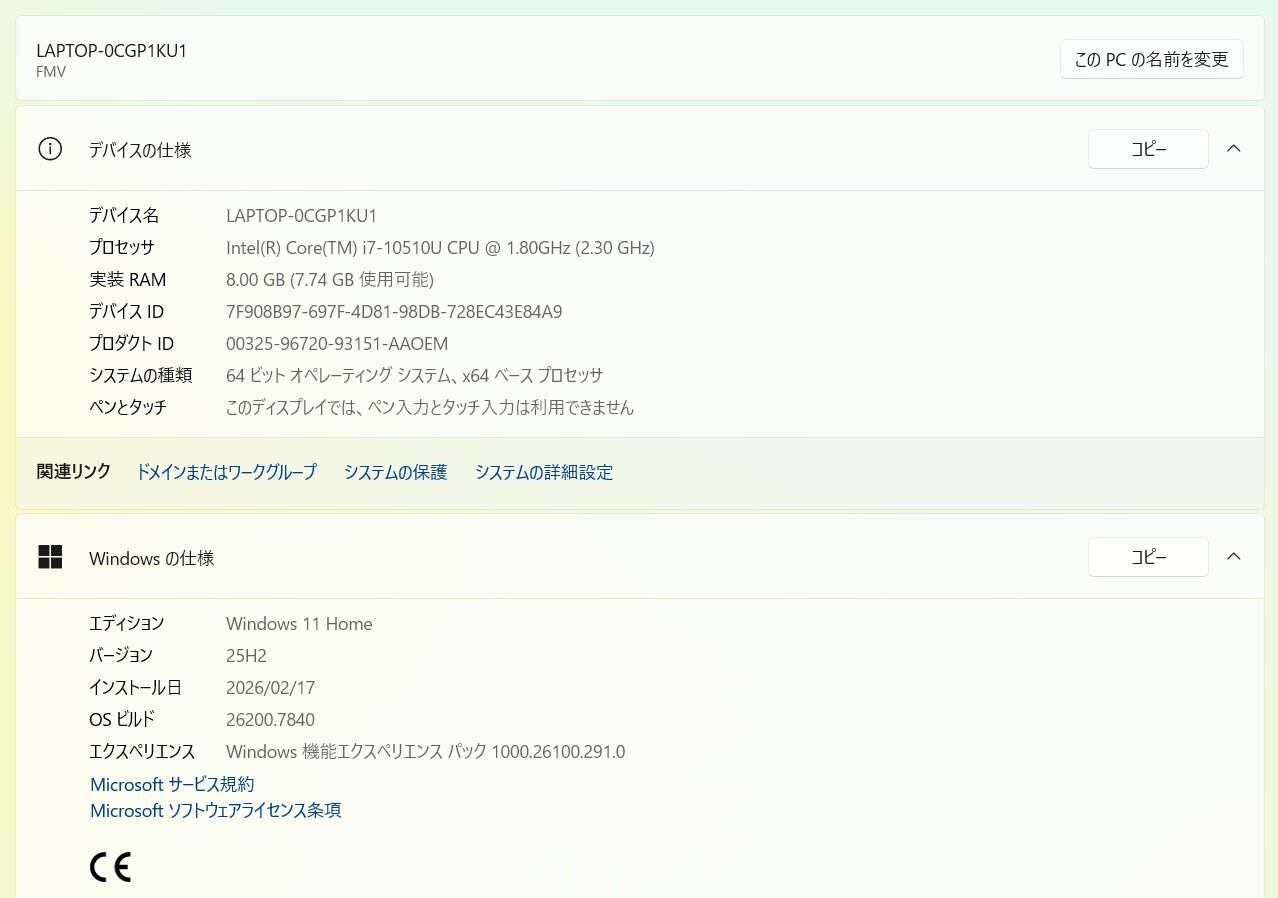Image resolution: width=1278 pixels, height=898 pixels.
Task: Click the CE certification mark
Action: [110, 866]
